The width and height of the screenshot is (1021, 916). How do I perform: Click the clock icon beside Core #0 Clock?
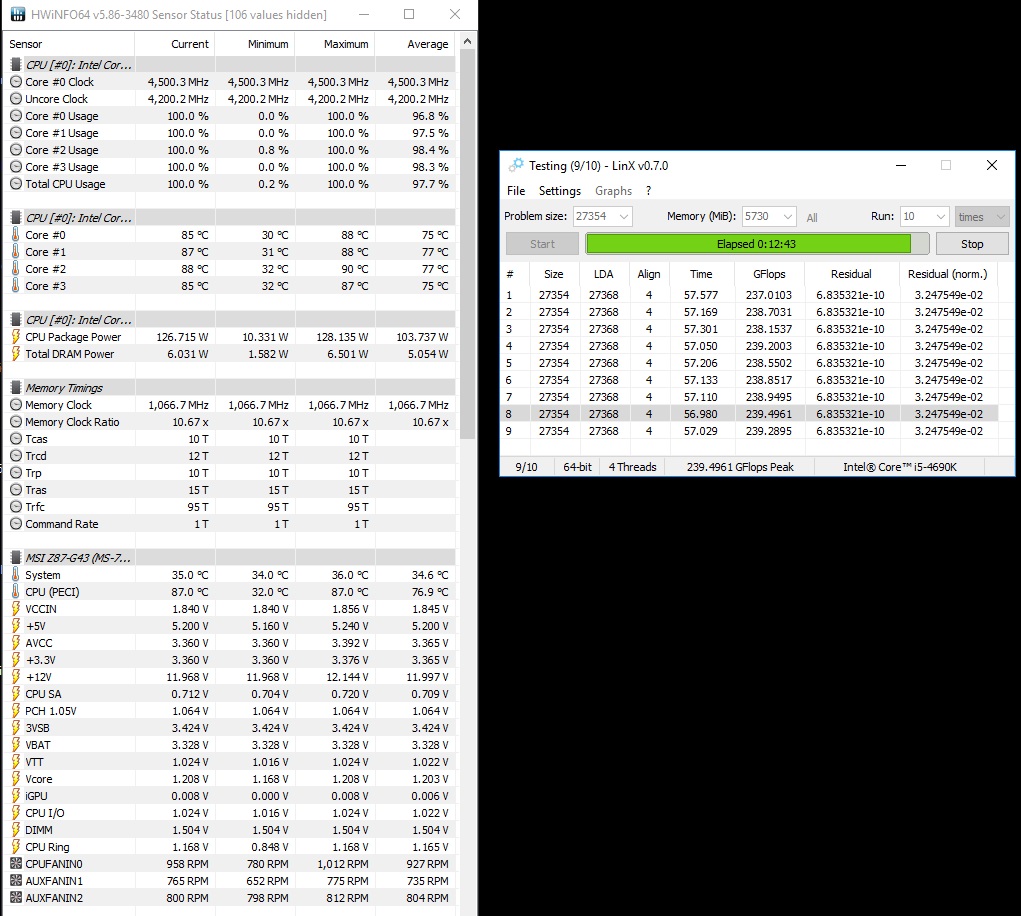(16, 82)
